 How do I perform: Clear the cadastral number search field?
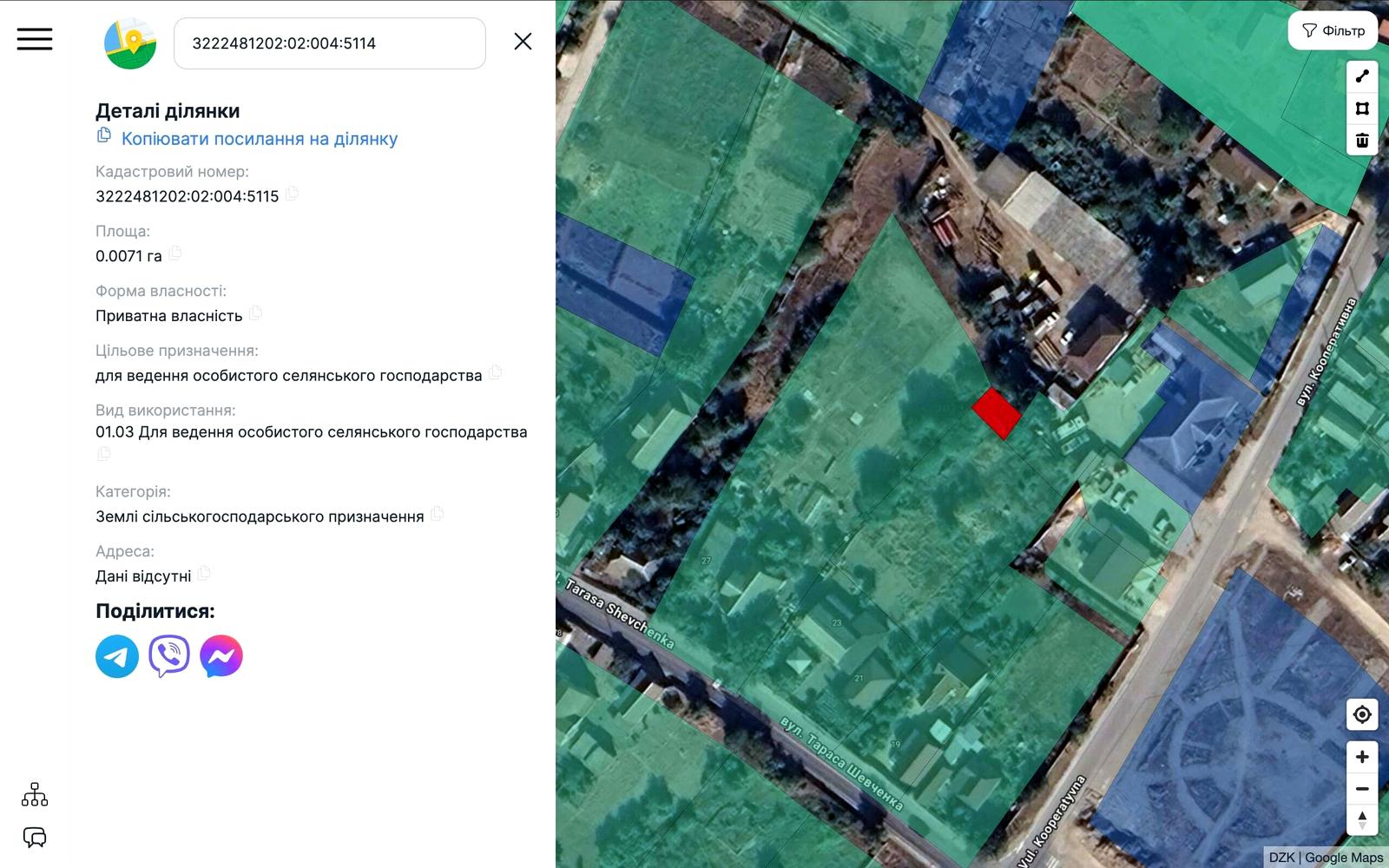click(523, 42)
